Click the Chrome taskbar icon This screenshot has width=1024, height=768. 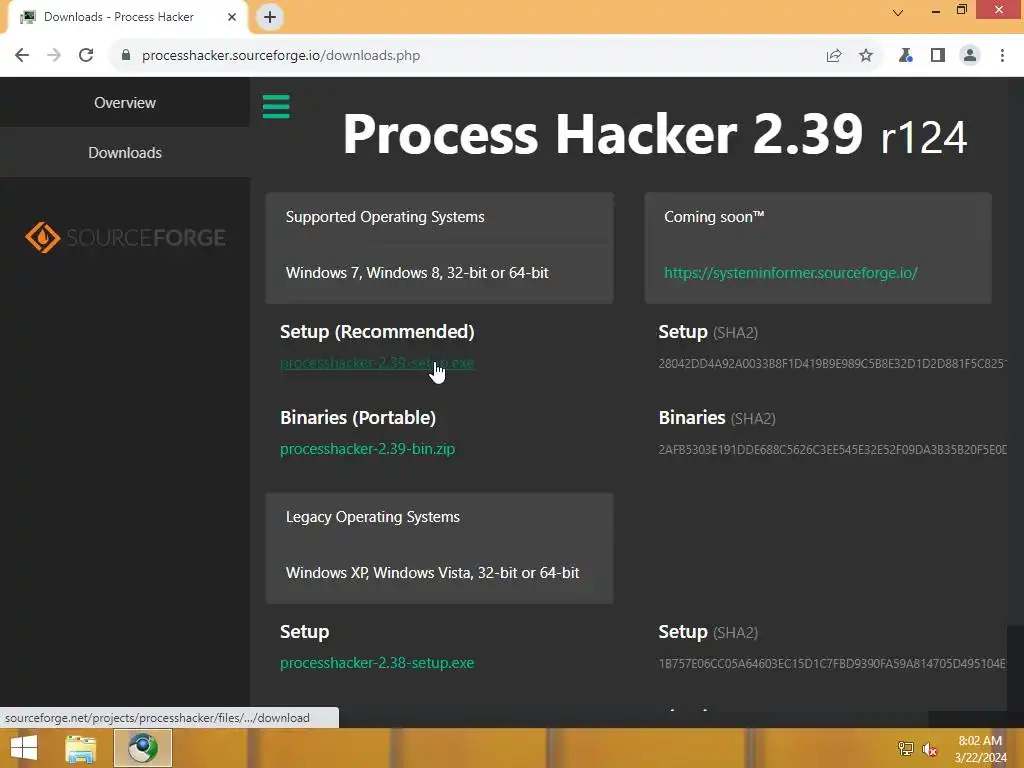tap(143, 748)
